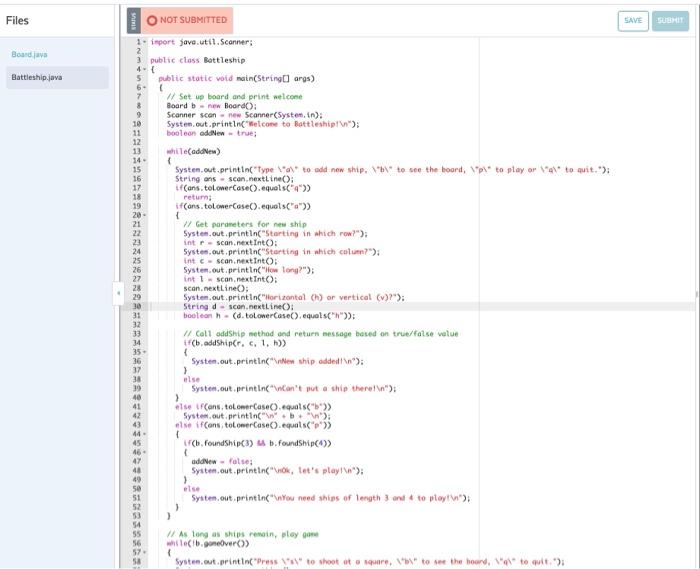
Task: Click line number 30 in the gutter
Action: [x=137, y=306]
